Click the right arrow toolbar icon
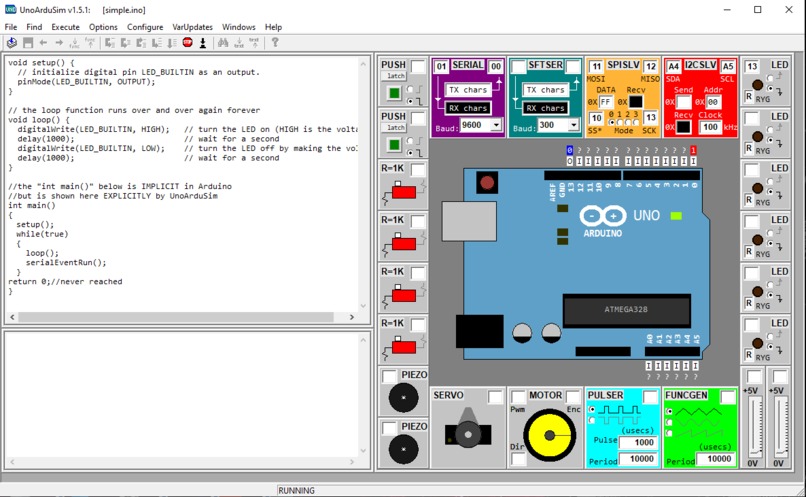The height and width of the screenshot is (497, 806). coord(59,43)
